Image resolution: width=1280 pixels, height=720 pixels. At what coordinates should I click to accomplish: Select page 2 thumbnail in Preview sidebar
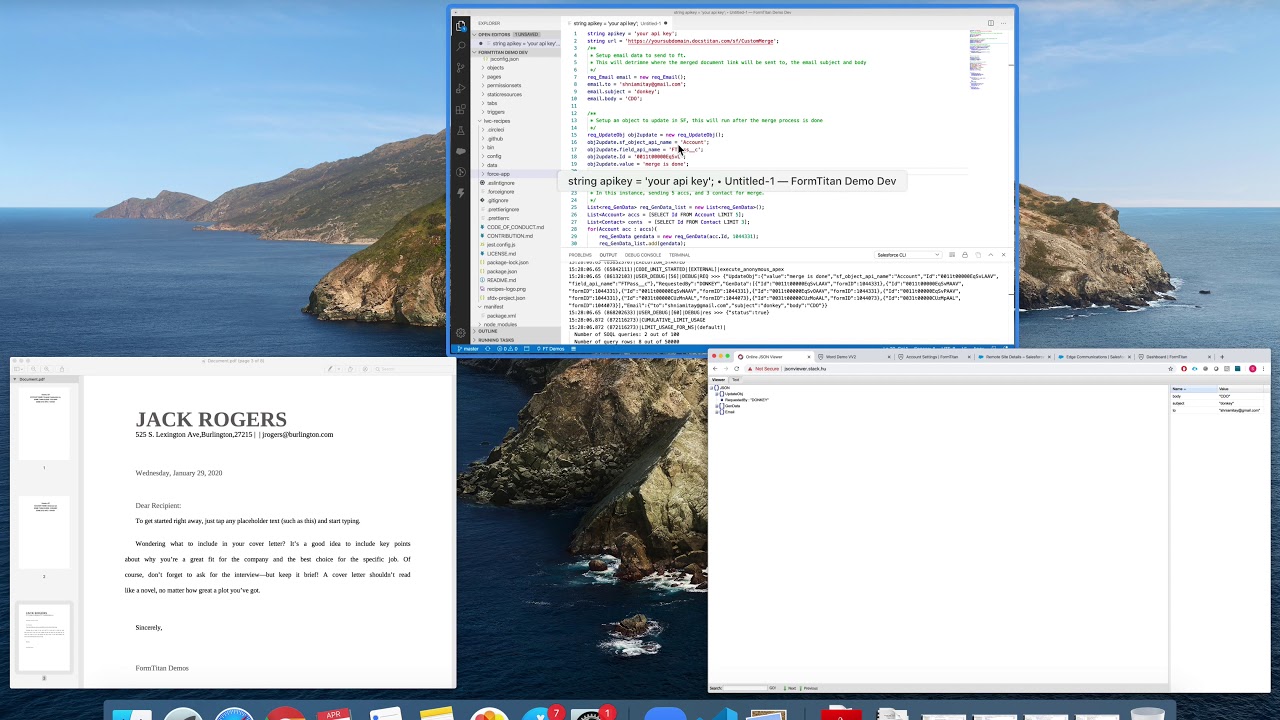pos(44,532)
